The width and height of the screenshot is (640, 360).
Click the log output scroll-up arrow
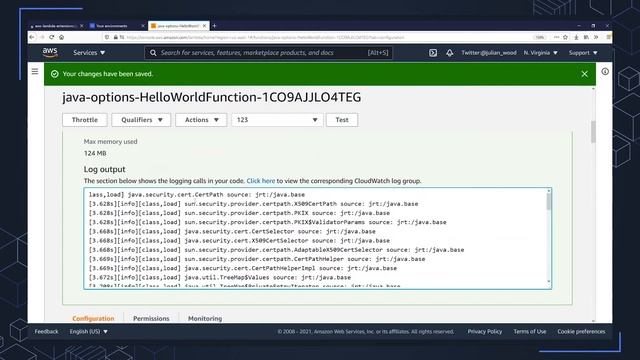coord(549,191)
